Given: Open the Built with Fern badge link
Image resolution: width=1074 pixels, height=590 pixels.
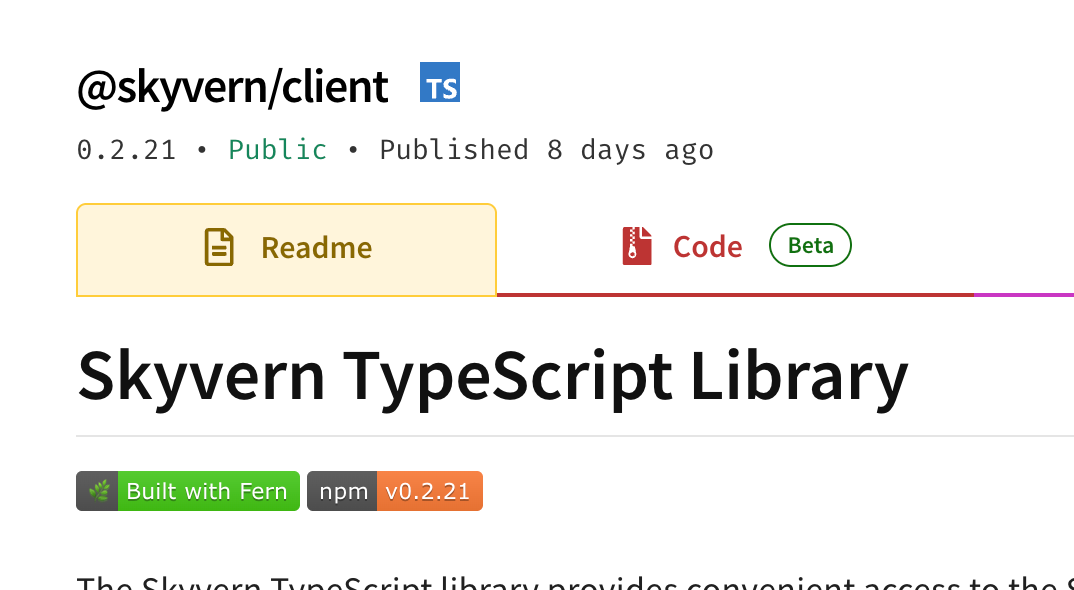Looking at the screenshot, I should 188,491.
